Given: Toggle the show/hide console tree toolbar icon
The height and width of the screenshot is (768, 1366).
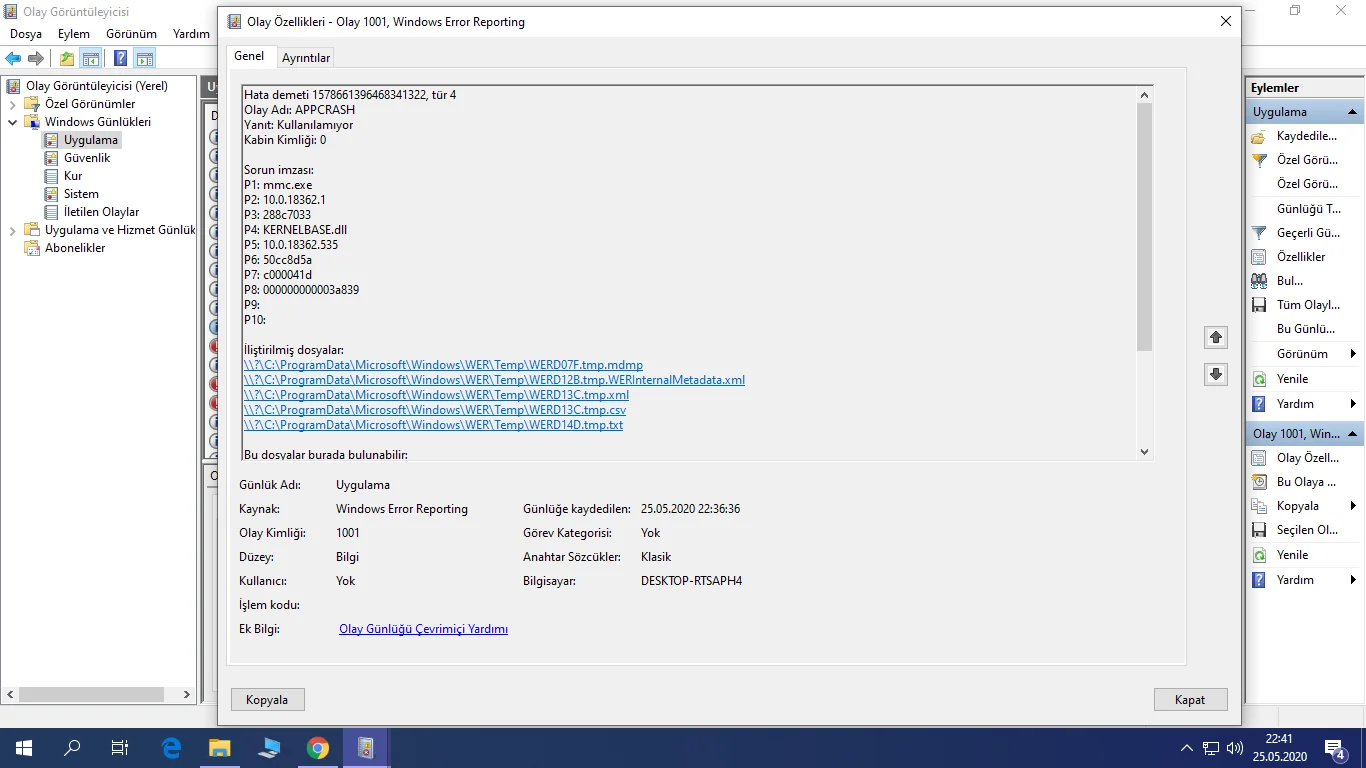Looking at the screenshot, I should (91, 59).
